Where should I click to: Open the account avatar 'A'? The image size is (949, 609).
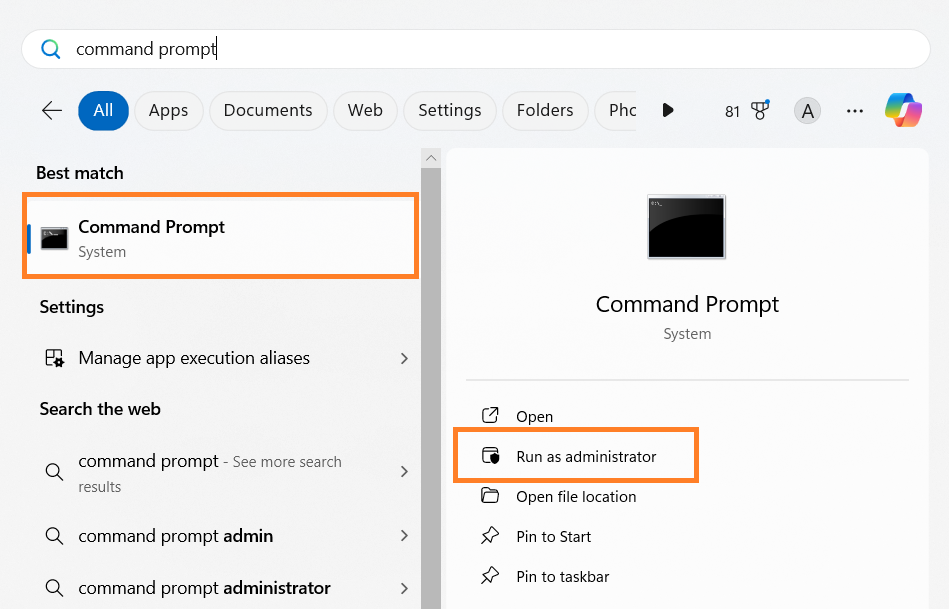pos(807,111)
